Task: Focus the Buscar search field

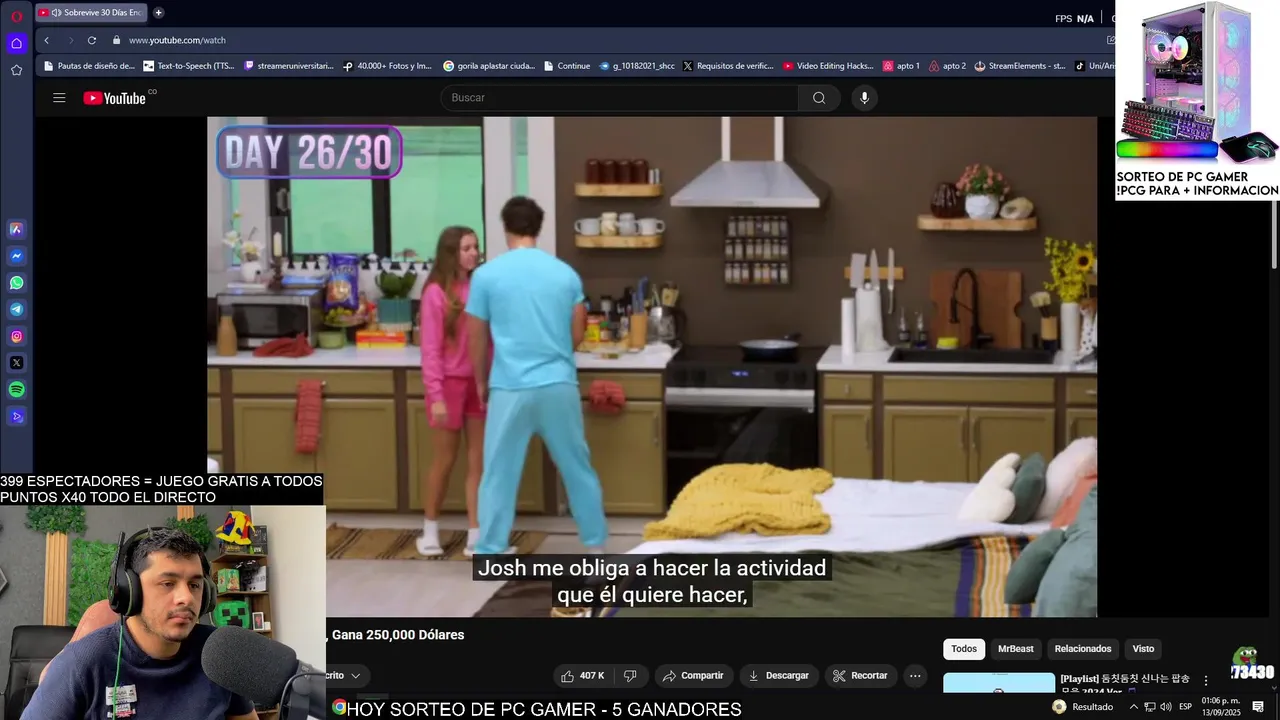Action: pyautogui.click(x=619, y=98)
